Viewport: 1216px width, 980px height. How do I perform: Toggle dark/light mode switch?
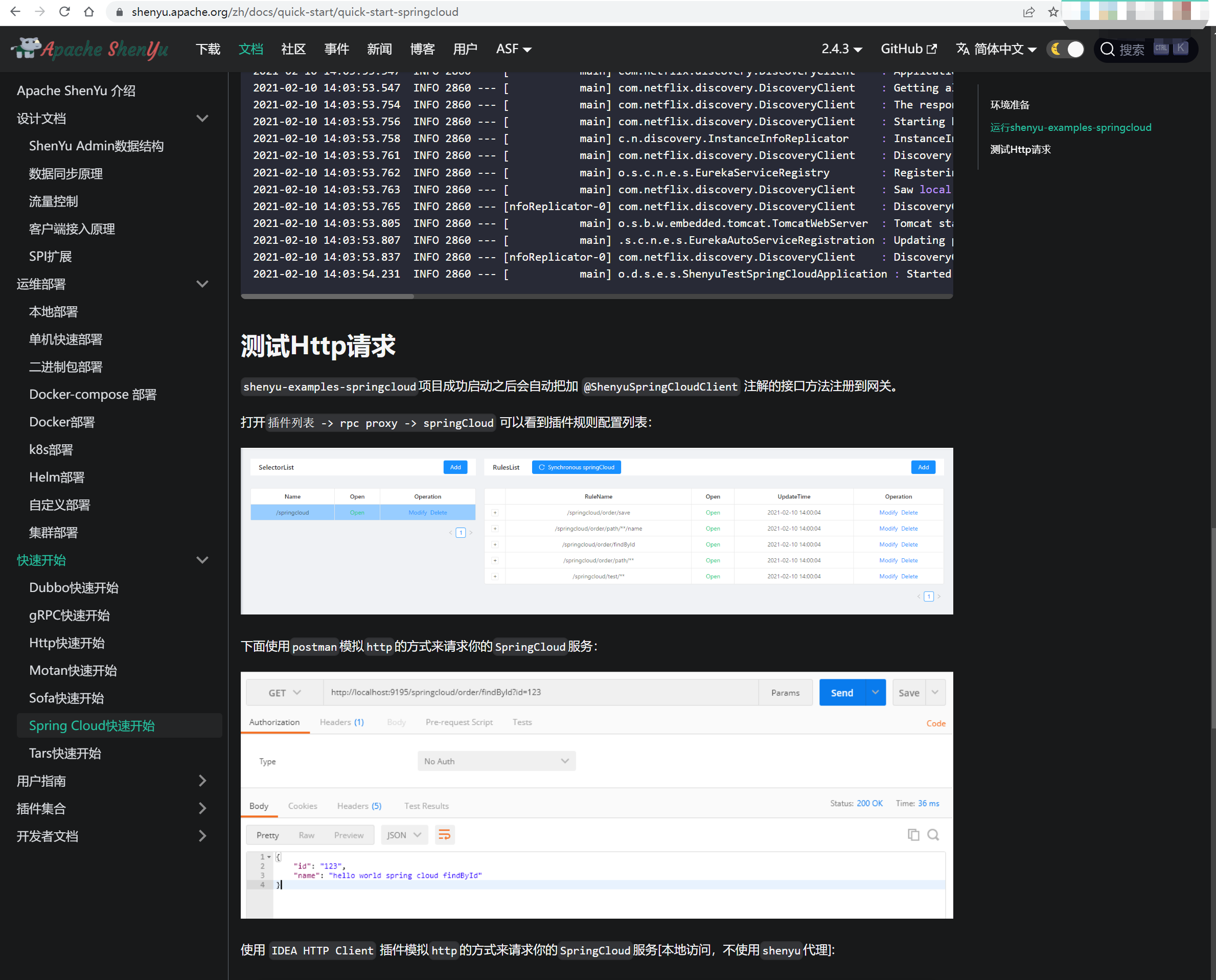tap(1065, 49)
